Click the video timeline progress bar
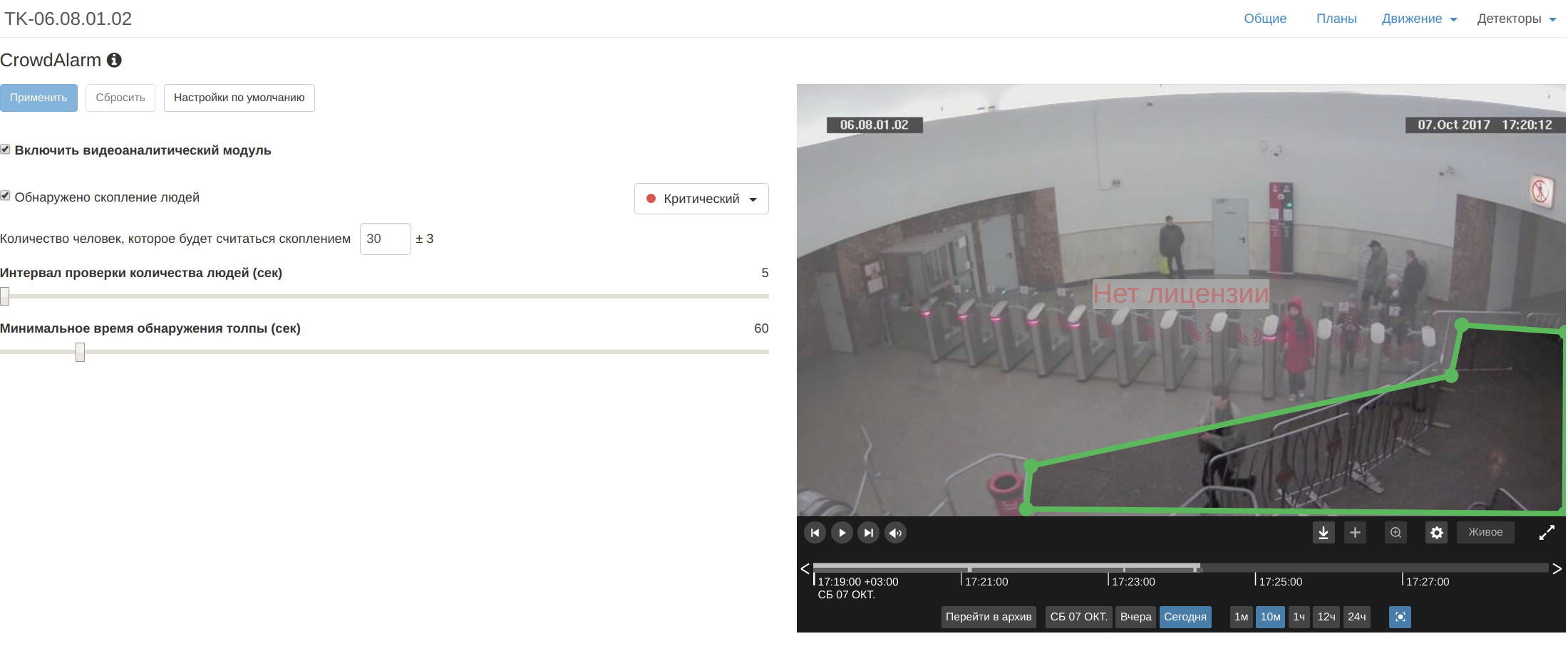 [x=1181, y=568]
